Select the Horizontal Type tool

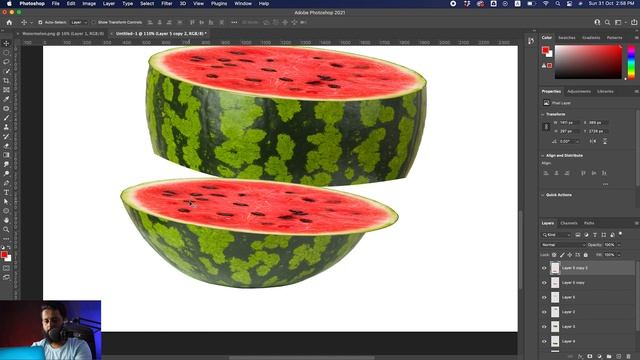(6, 192)
